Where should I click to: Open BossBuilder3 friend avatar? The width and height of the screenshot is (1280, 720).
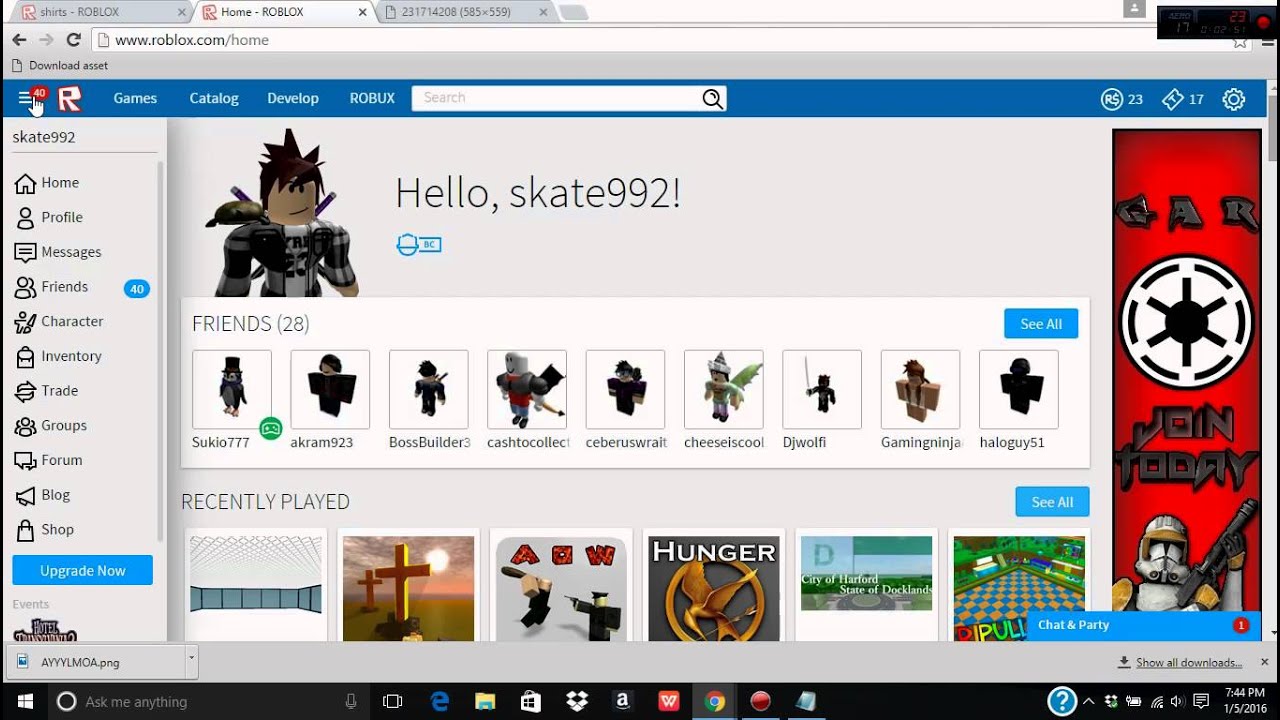[428, 390]
